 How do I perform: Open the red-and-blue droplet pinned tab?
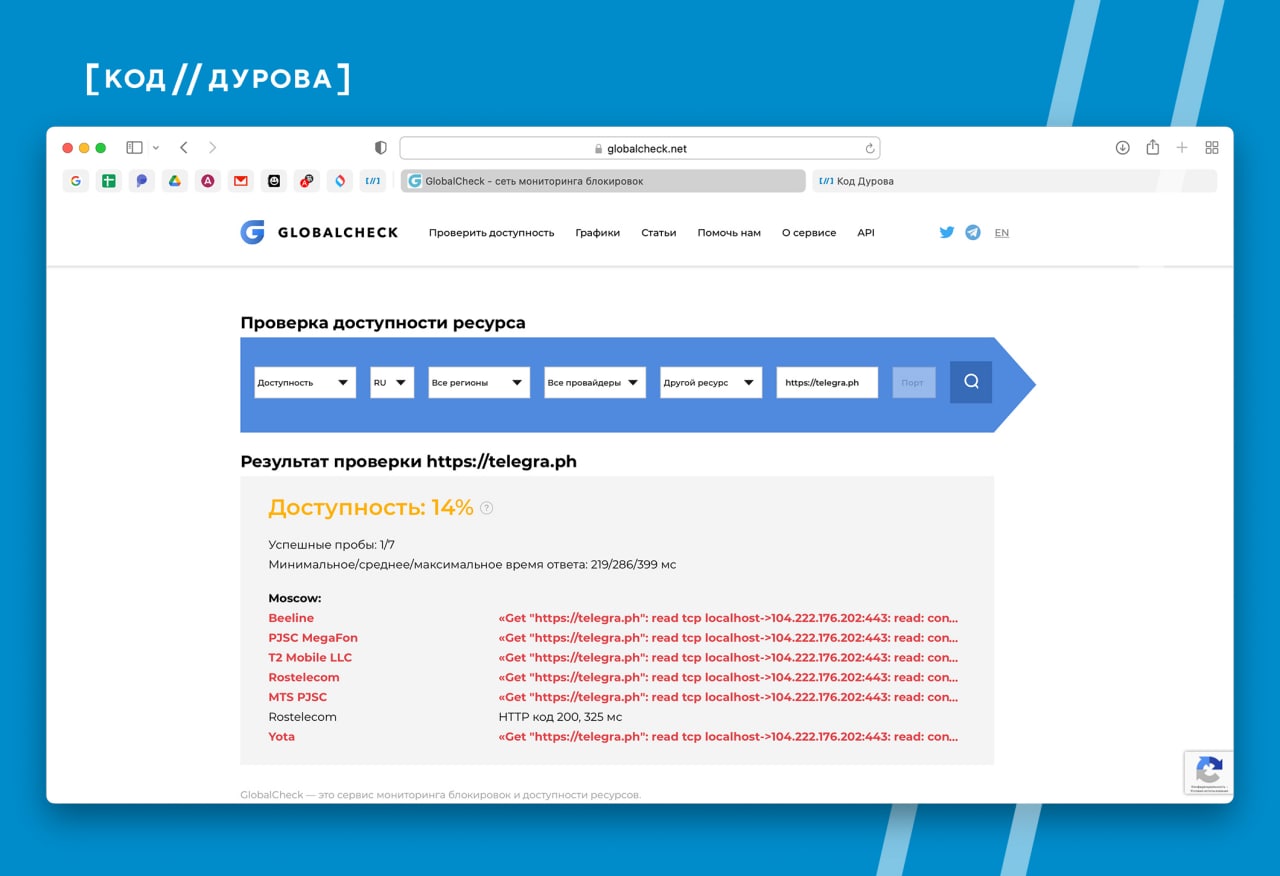tap(340, 181)
